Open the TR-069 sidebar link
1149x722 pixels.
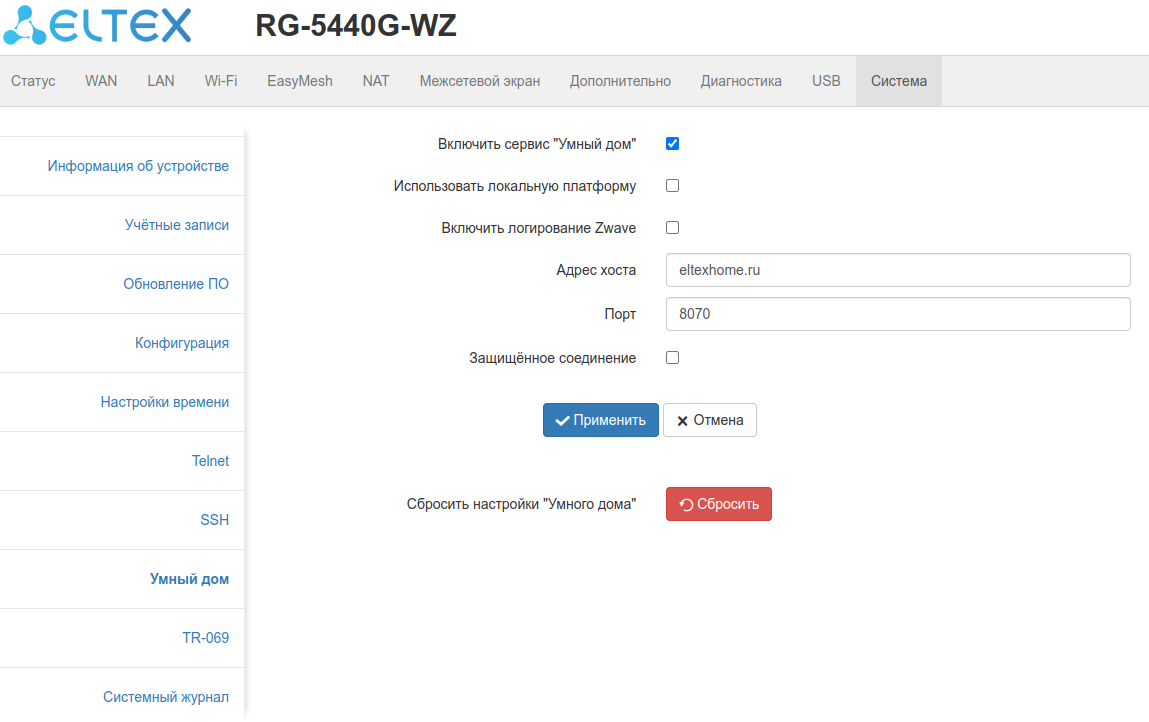point(205,638)
